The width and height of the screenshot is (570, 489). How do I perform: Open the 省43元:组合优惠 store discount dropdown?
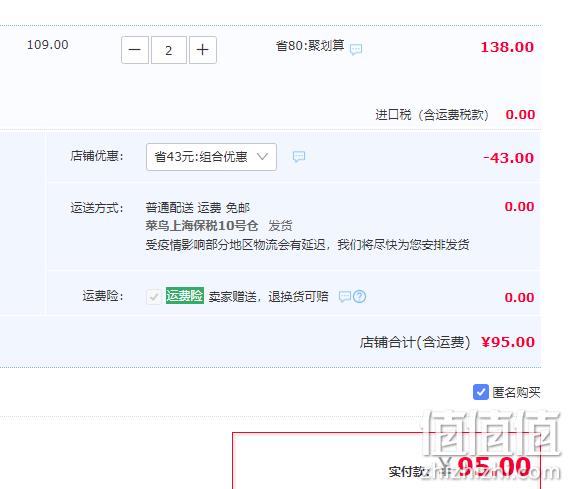tap(211, 157)
